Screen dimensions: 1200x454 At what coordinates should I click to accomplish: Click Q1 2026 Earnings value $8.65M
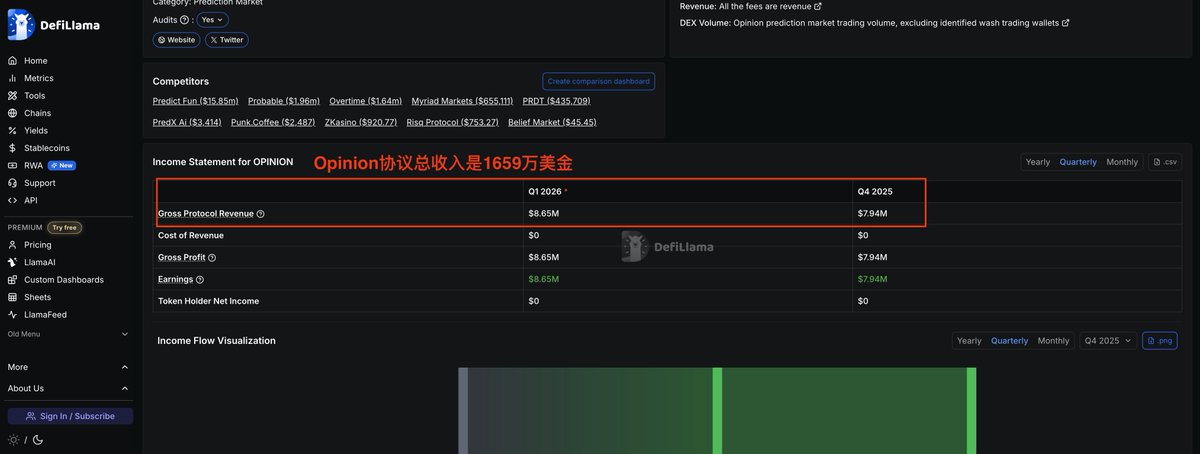pos(543,279)
